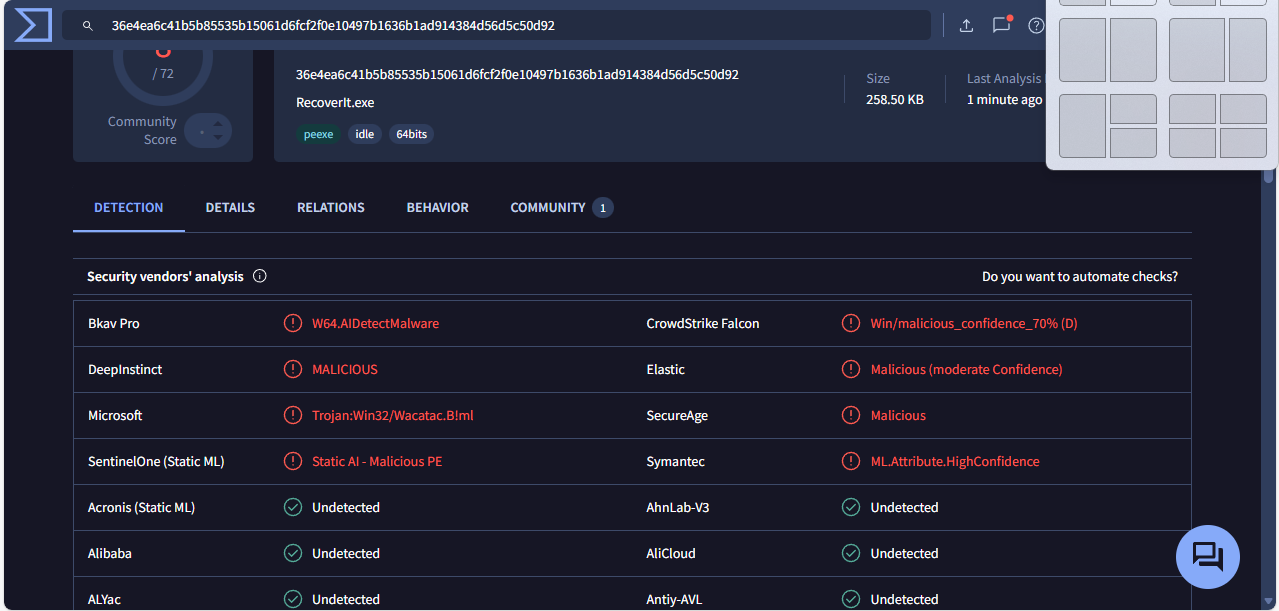Snap to top-left zone of the four-quadrant layout
1279x611 pixels.
click(x=1192, y=109)
